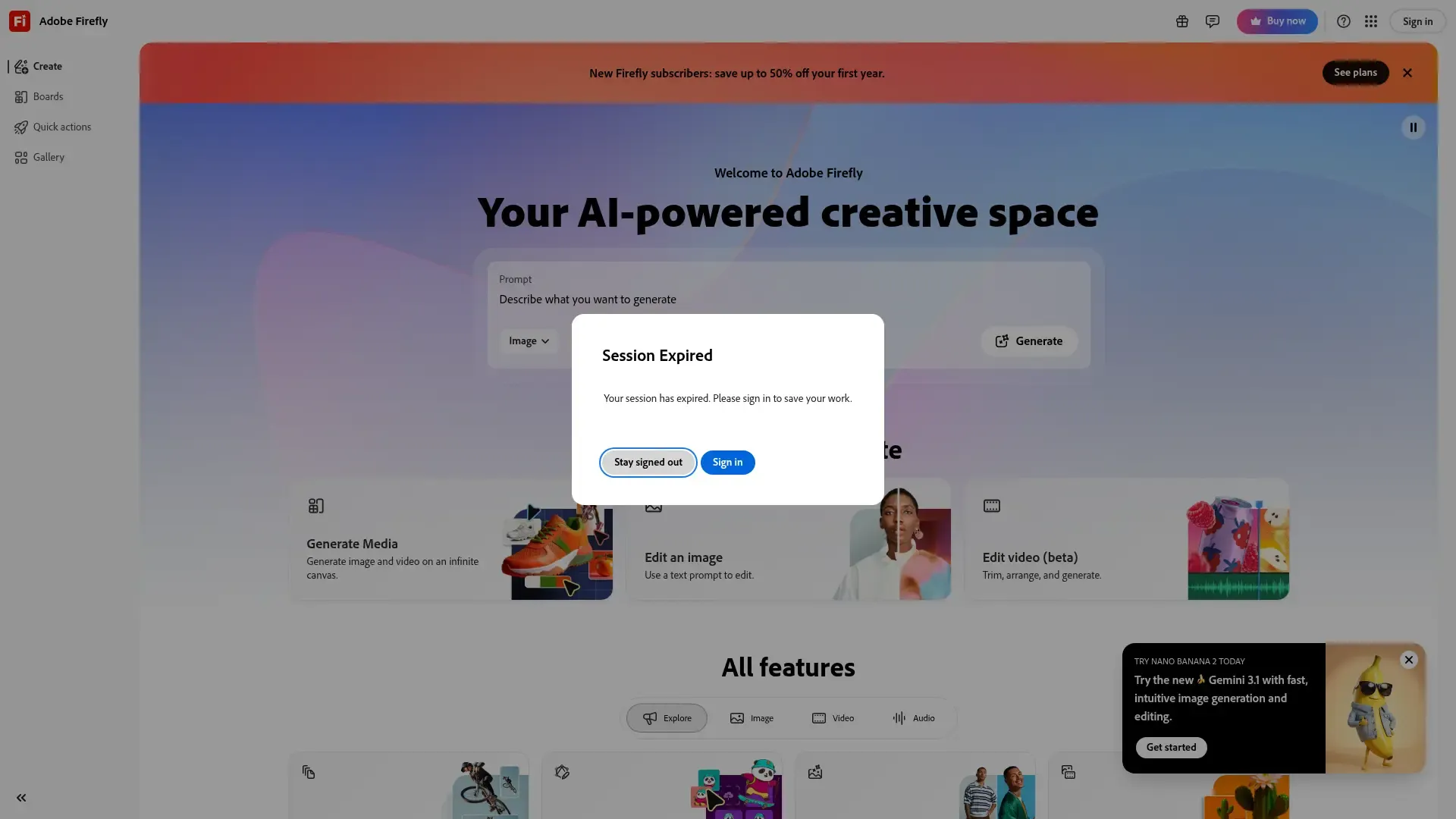
Task: Click the See plans button
Action: [x=1355, y=73]
